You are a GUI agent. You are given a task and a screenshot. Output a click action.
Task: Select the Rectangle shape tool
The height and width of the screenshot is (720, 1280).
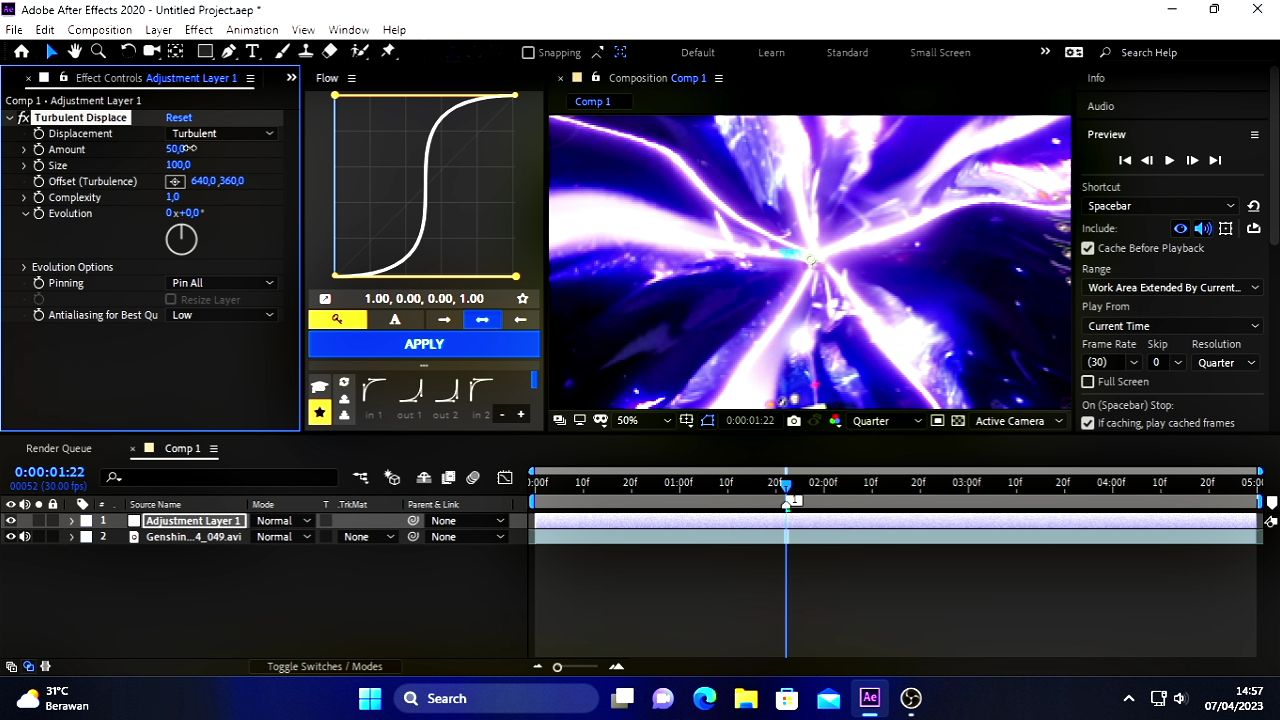point(205,52)
